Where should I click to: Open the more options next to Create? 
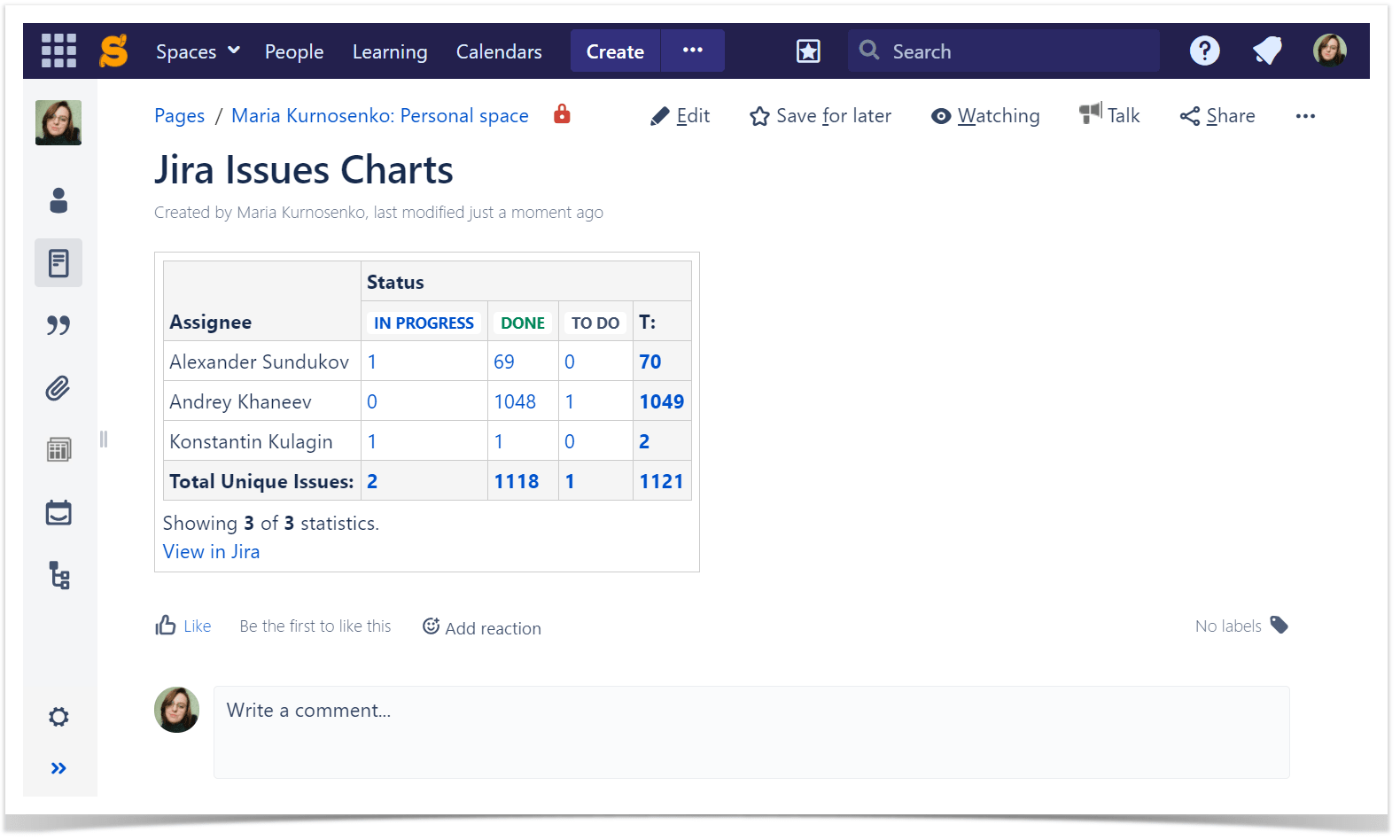[693, 51]
